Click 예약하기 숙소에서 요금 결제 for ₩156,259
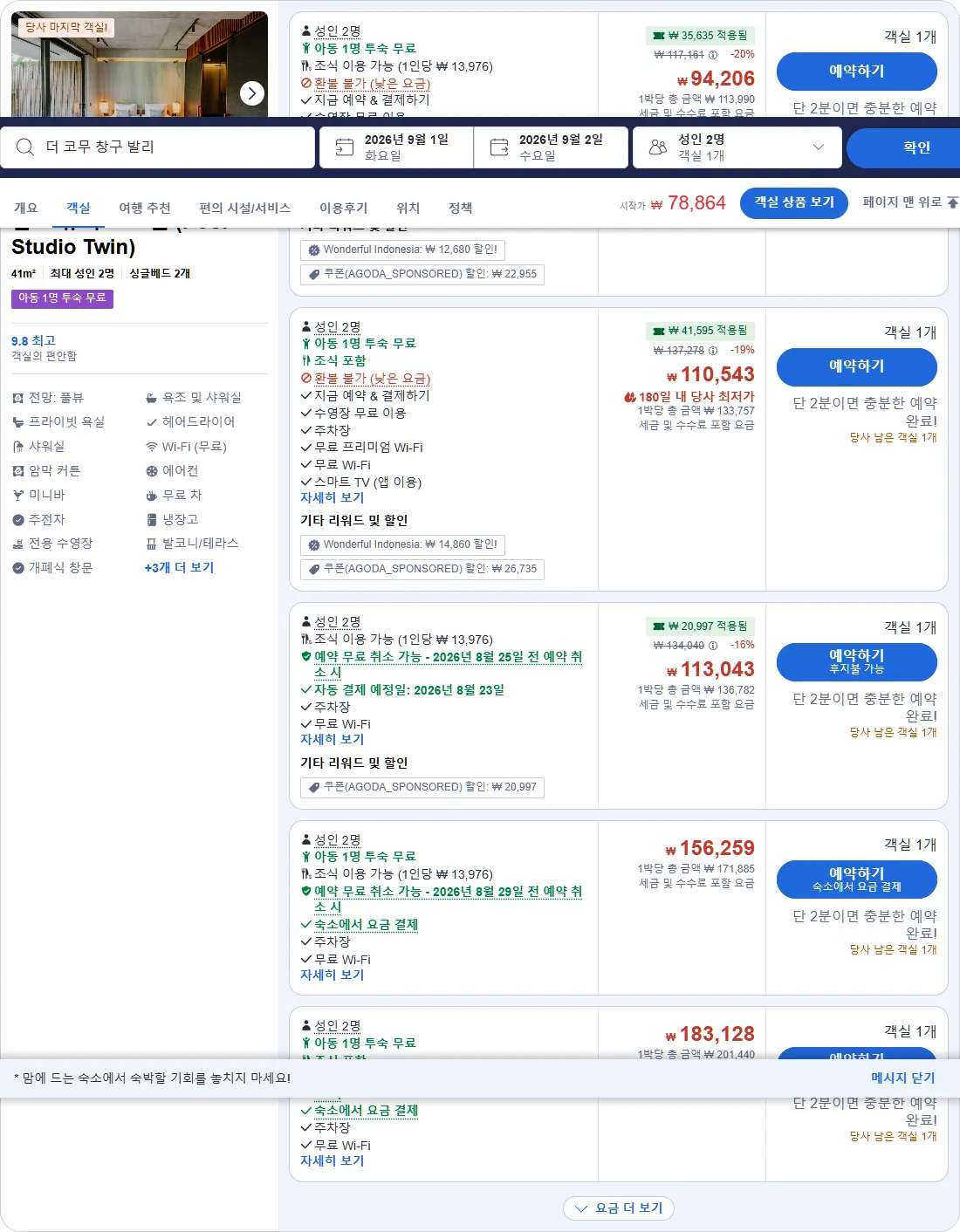This screenshot has height=1232, width=960. click(x=857, y=880)
